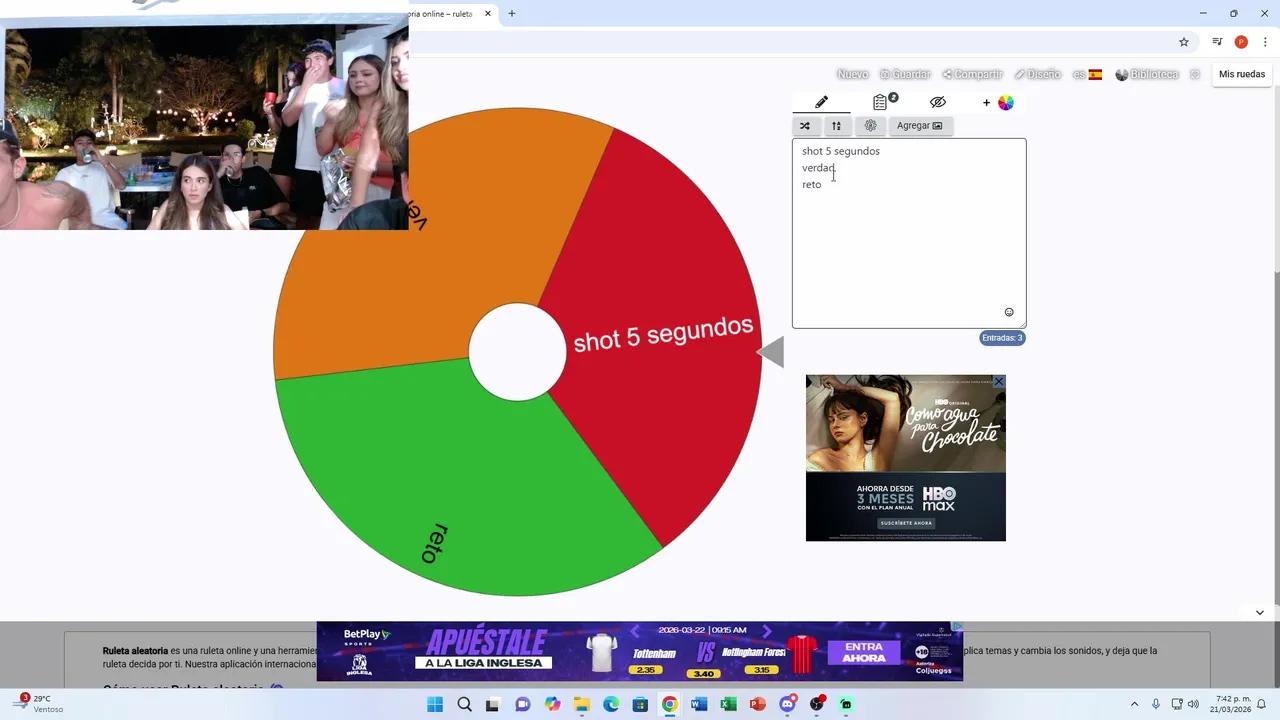The width and height of the screenshot is (1280, 720).
Task: Click Nuevo to create new wheel
Action: pyautogui.click(x=852, y=74)
